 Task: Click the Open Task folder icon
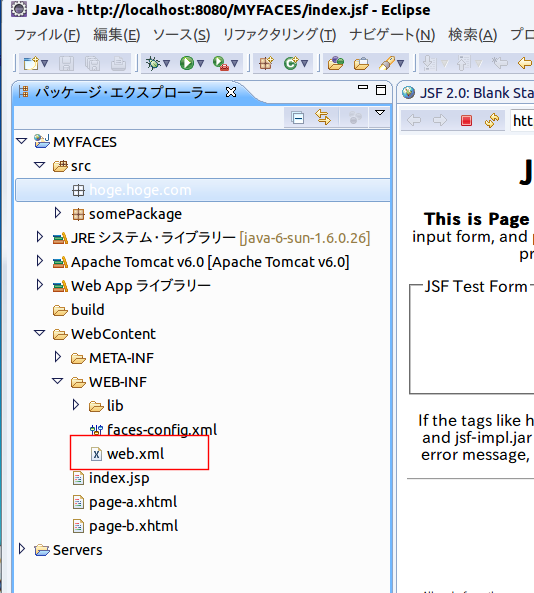coord(361,63)
